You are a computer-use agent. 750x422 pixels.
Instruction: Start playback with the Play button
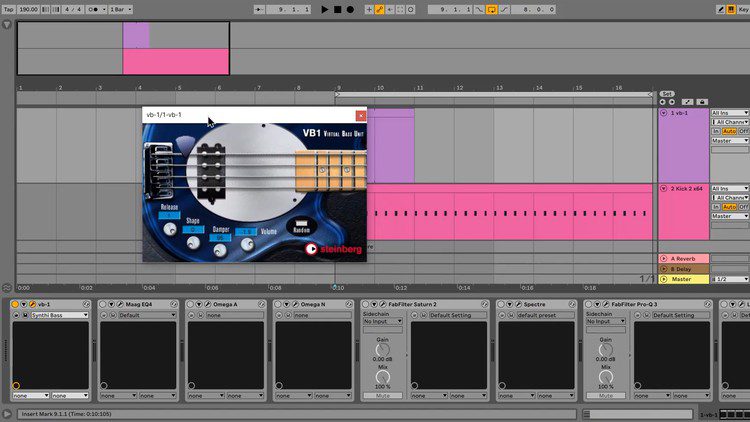coord(325,9)
